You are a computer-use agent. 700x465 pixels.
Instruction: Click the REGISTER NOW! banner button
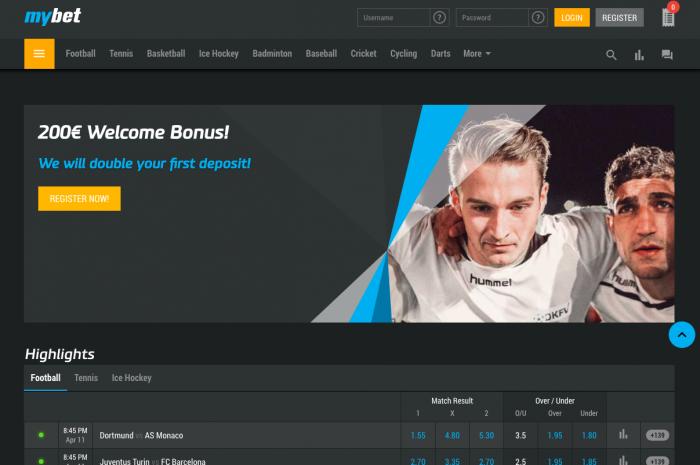coord(79,199)
